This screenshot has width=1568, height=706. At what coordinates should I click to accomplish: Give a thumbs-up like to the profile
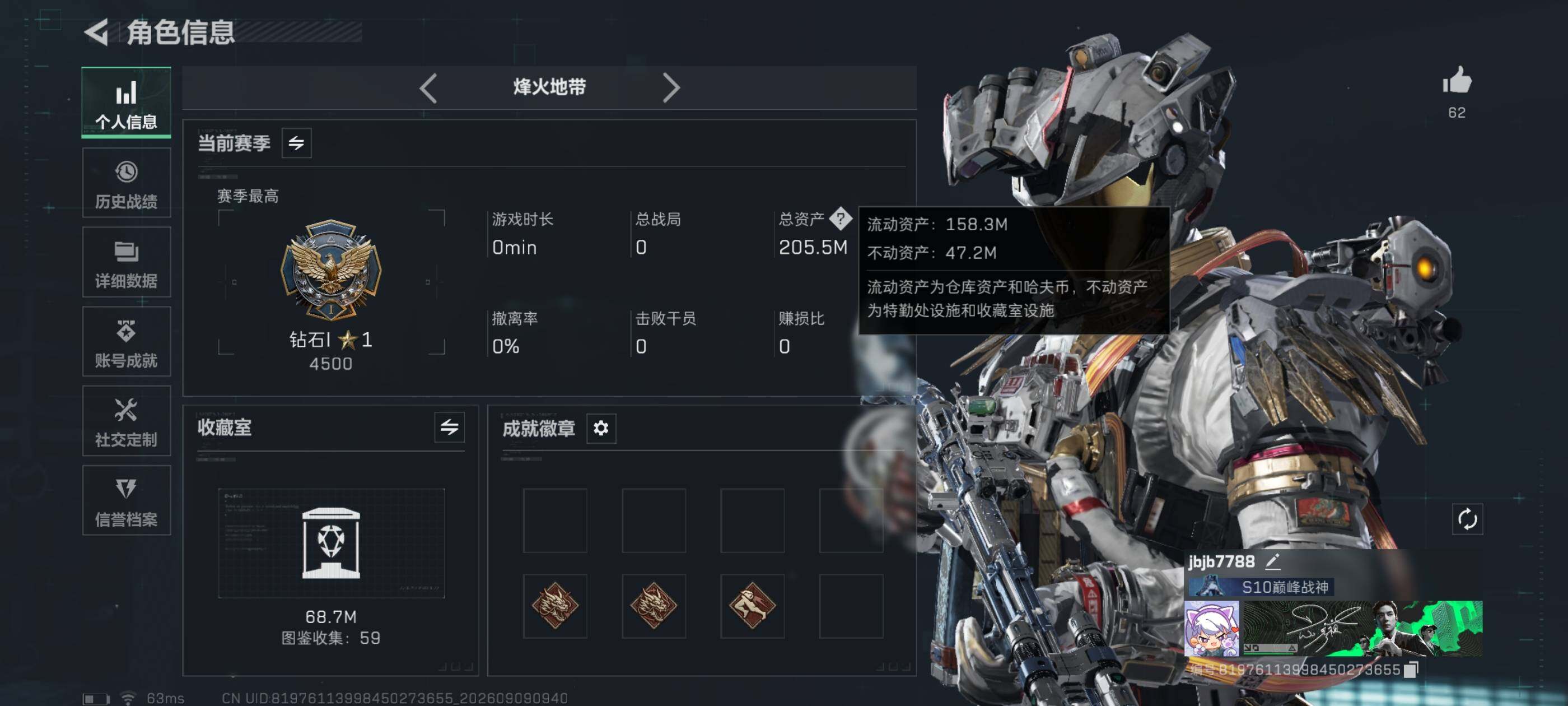click(1457, 81)
